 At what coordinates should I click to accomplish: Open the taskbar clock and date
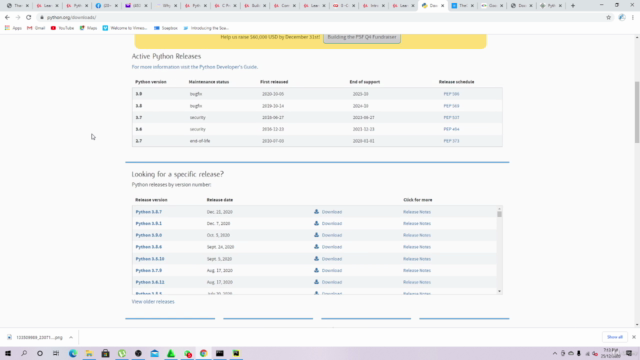[x=611, y=353]
